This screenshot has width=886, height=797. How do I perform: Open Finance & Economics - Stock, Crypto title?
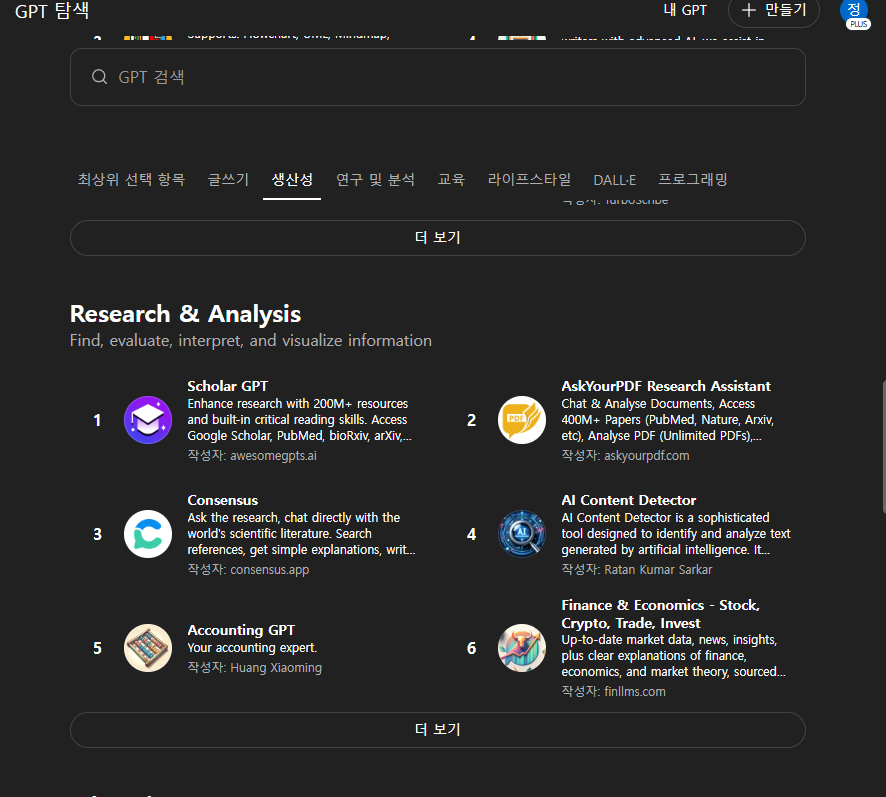pyautogui.click(x=661, y=614)
